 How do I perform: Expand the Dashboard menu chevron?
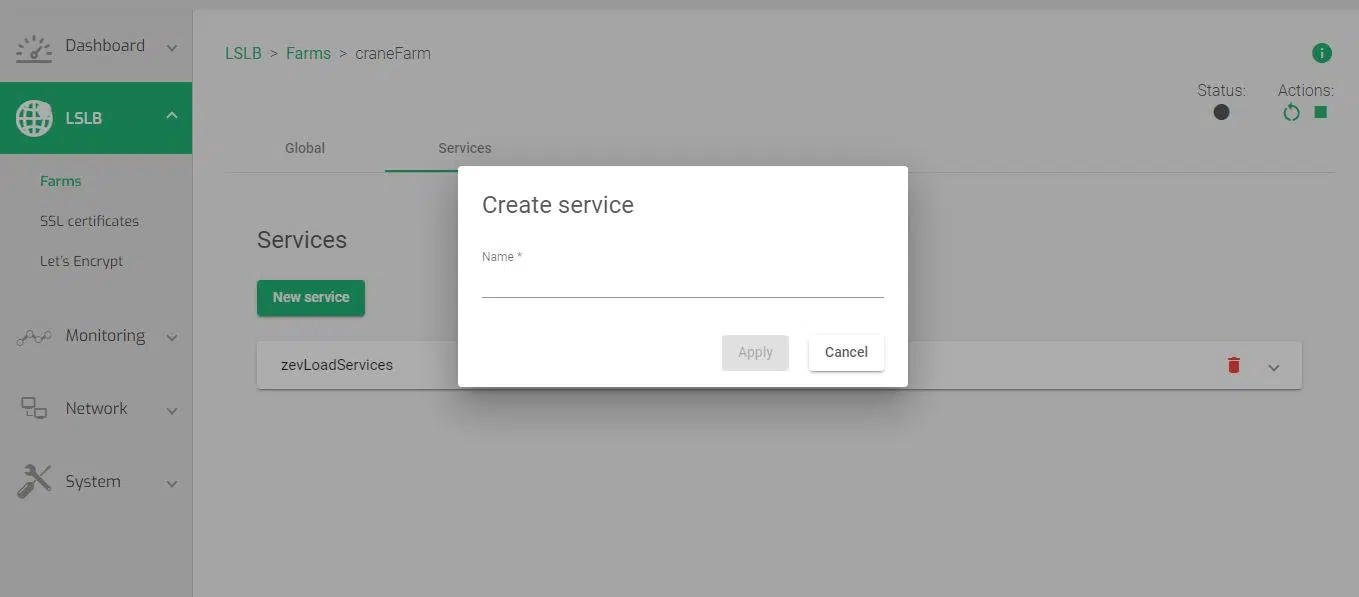(x=171, y=48)
